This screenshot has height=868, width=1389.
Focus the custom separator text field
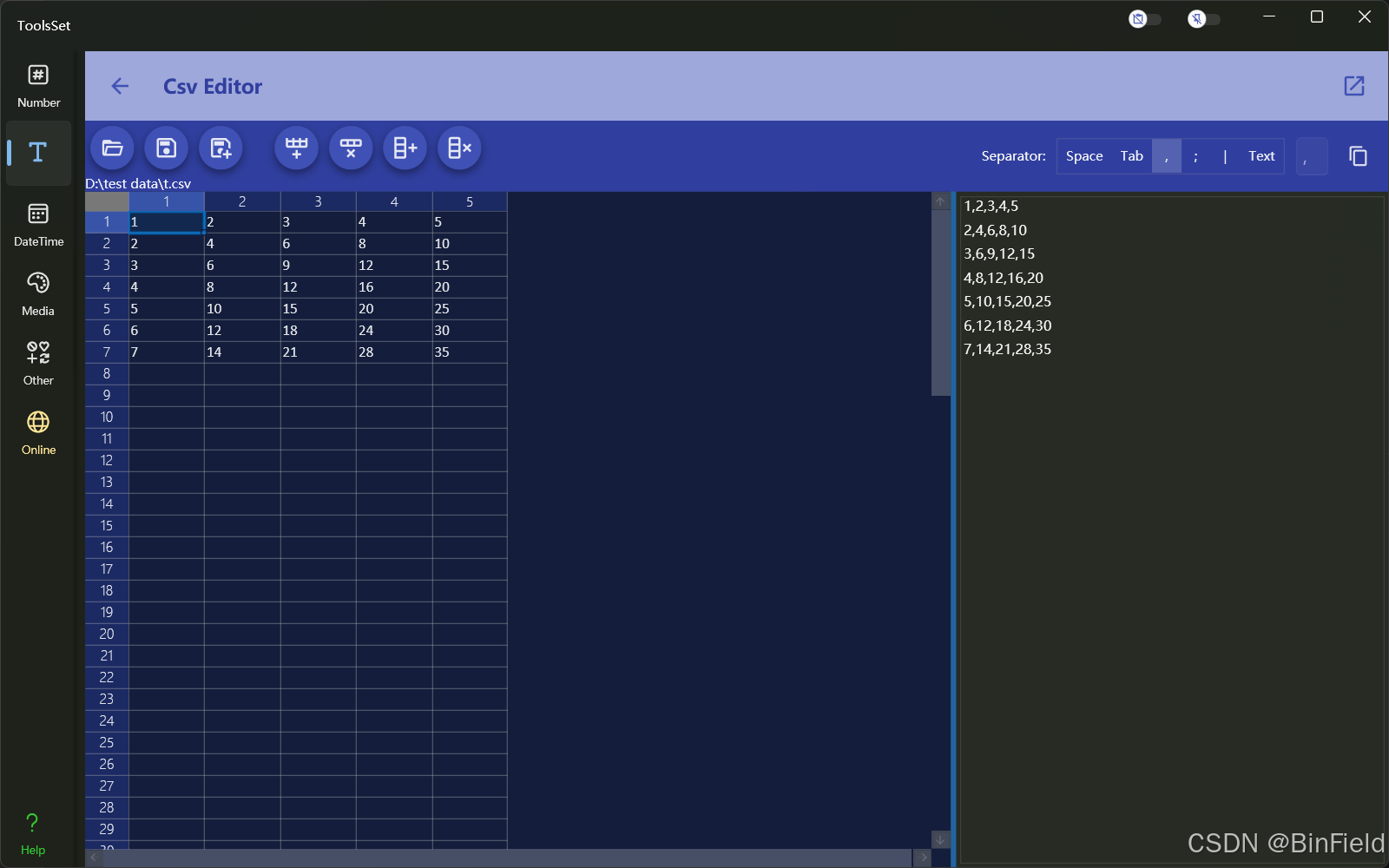1312,156
